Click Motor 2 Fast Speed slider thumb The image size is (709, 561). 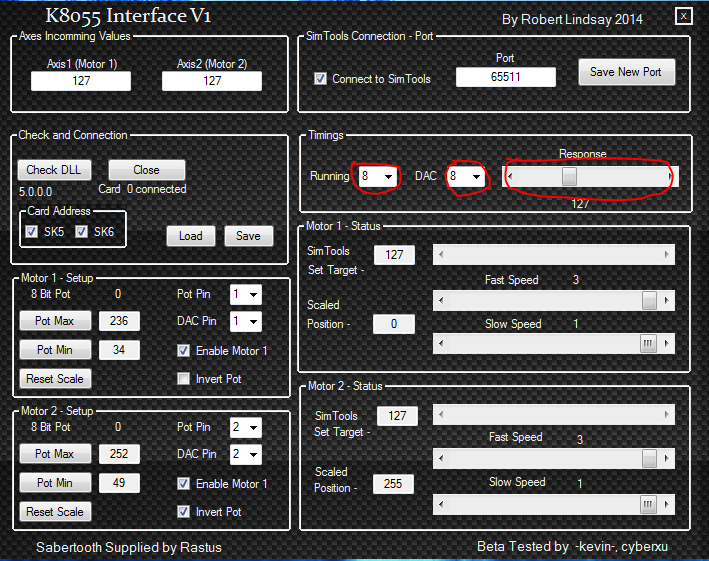click(649, 458)
